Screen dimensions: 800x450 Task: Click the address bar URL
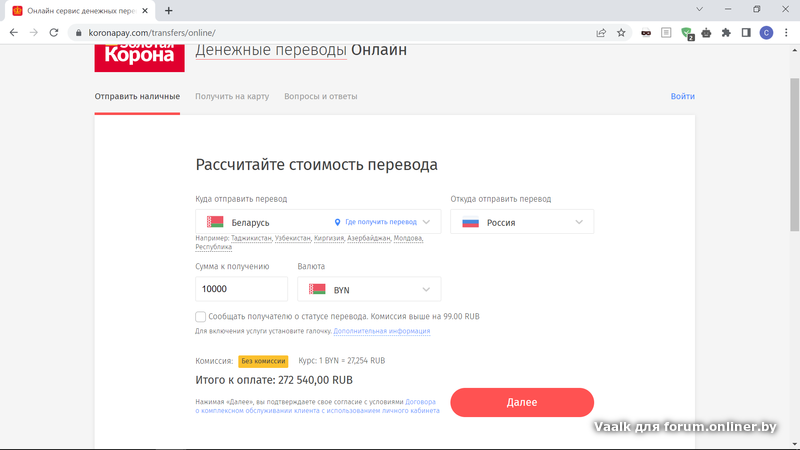[x=152, y=33]
